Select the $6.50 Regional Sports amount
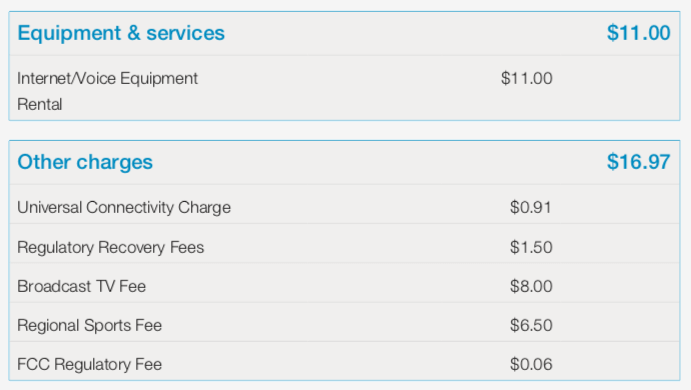 pyautogui.click(x=531, y=326)
